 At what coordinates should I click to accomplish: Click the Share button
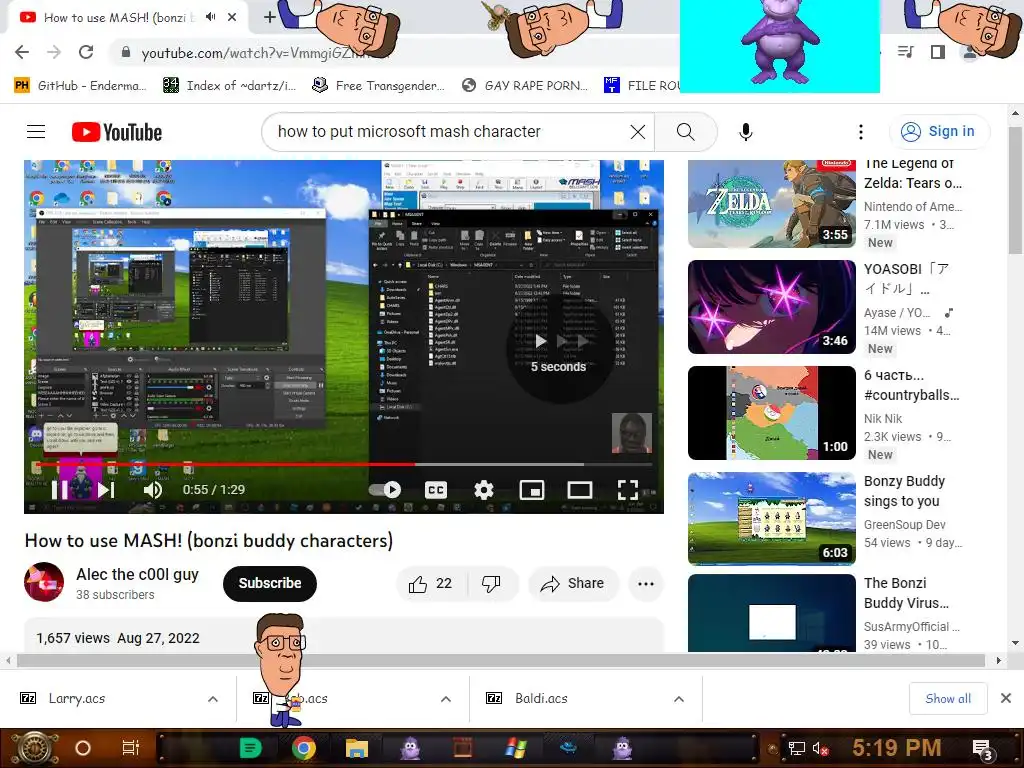[x=573, y=584]
